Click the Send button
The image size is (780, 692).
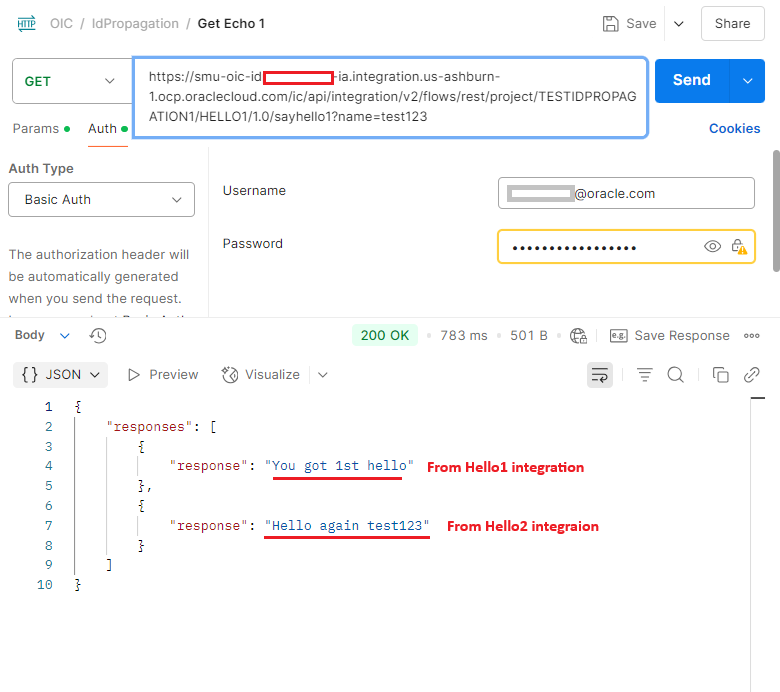click(x=692, y=81)
